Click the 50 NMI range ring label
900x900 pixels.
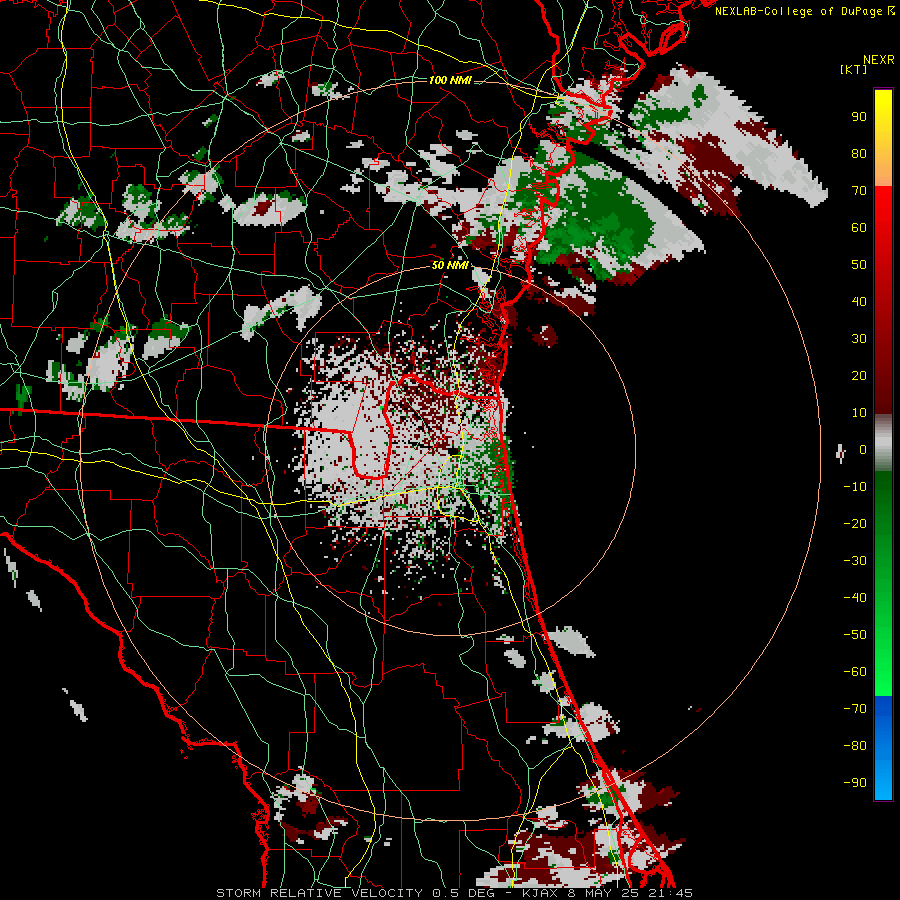(450, 265)
